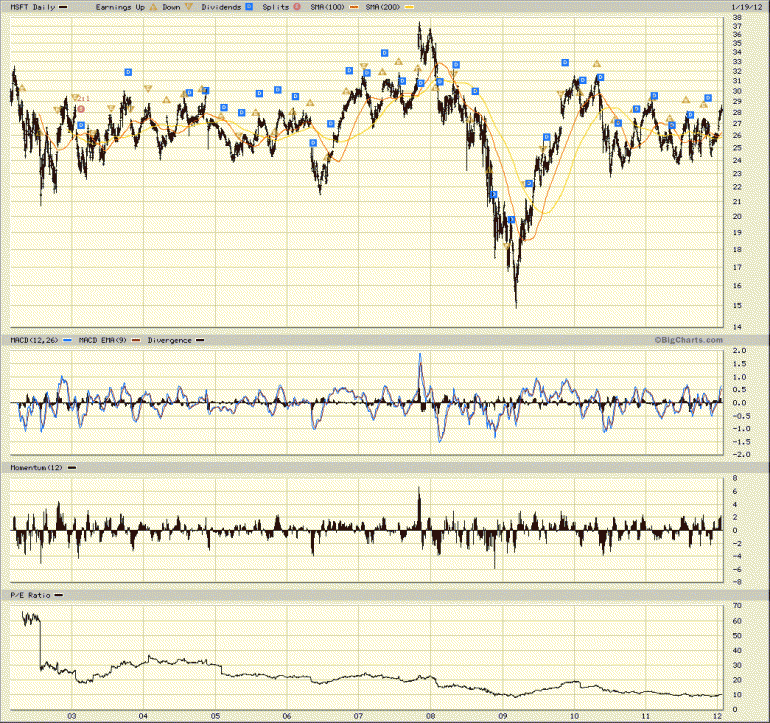
Task: Click the "15" price axis label
Action: click(737, 306)
